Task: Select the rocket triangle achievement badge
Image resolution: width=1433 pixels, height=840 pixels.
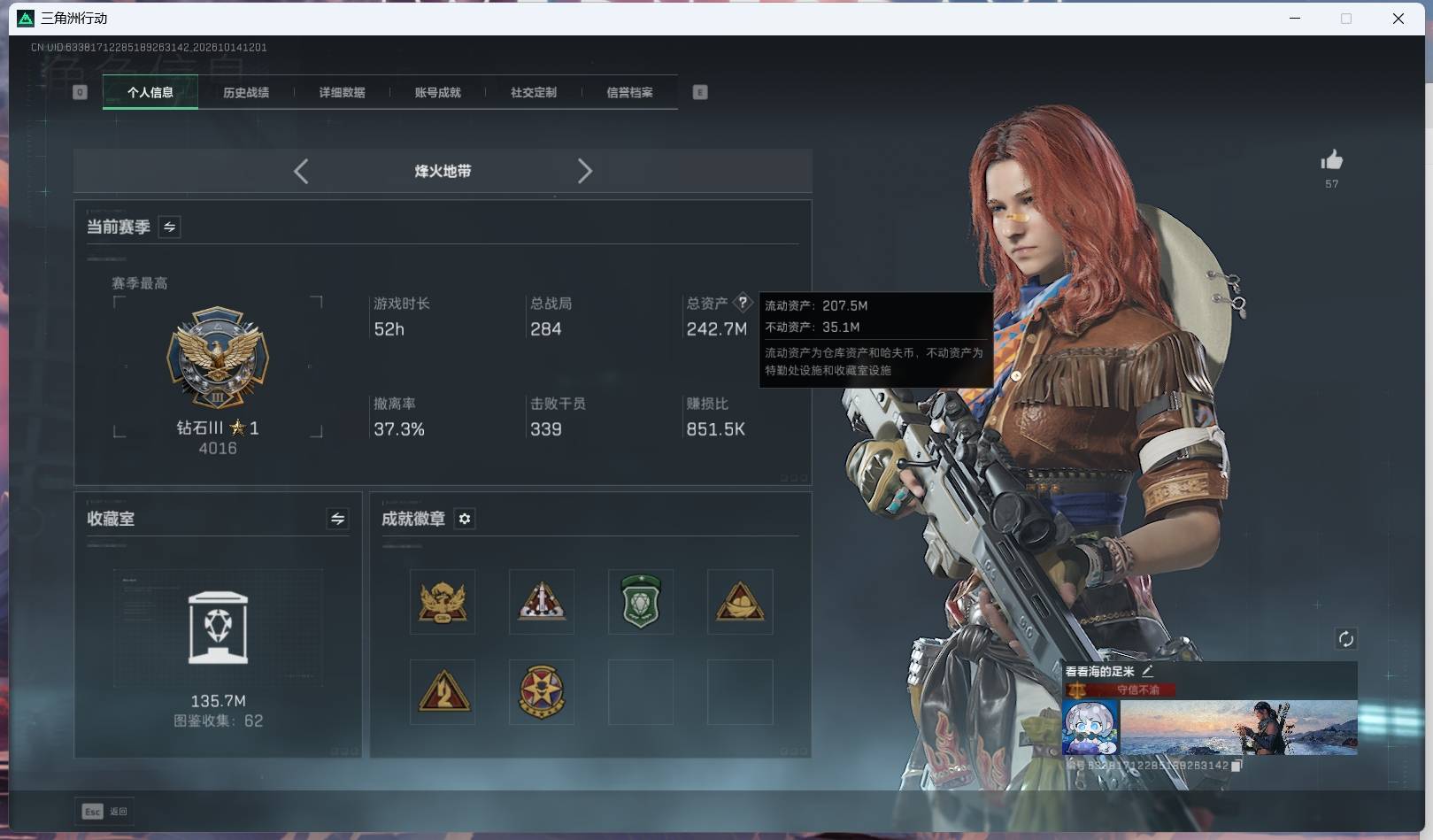Action: (542, 602)
